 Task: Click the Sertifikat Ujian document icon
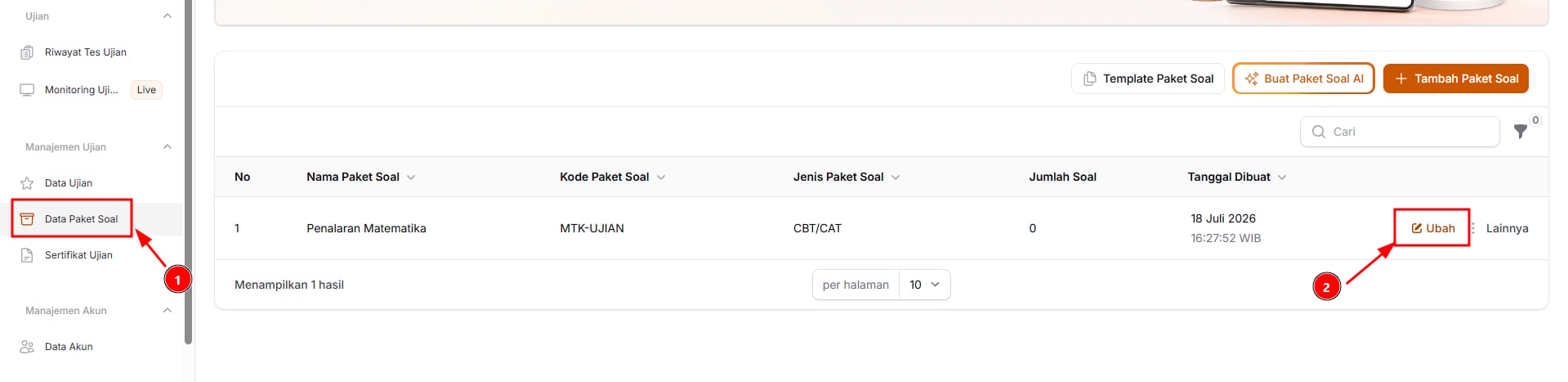(x=27, y=255)
